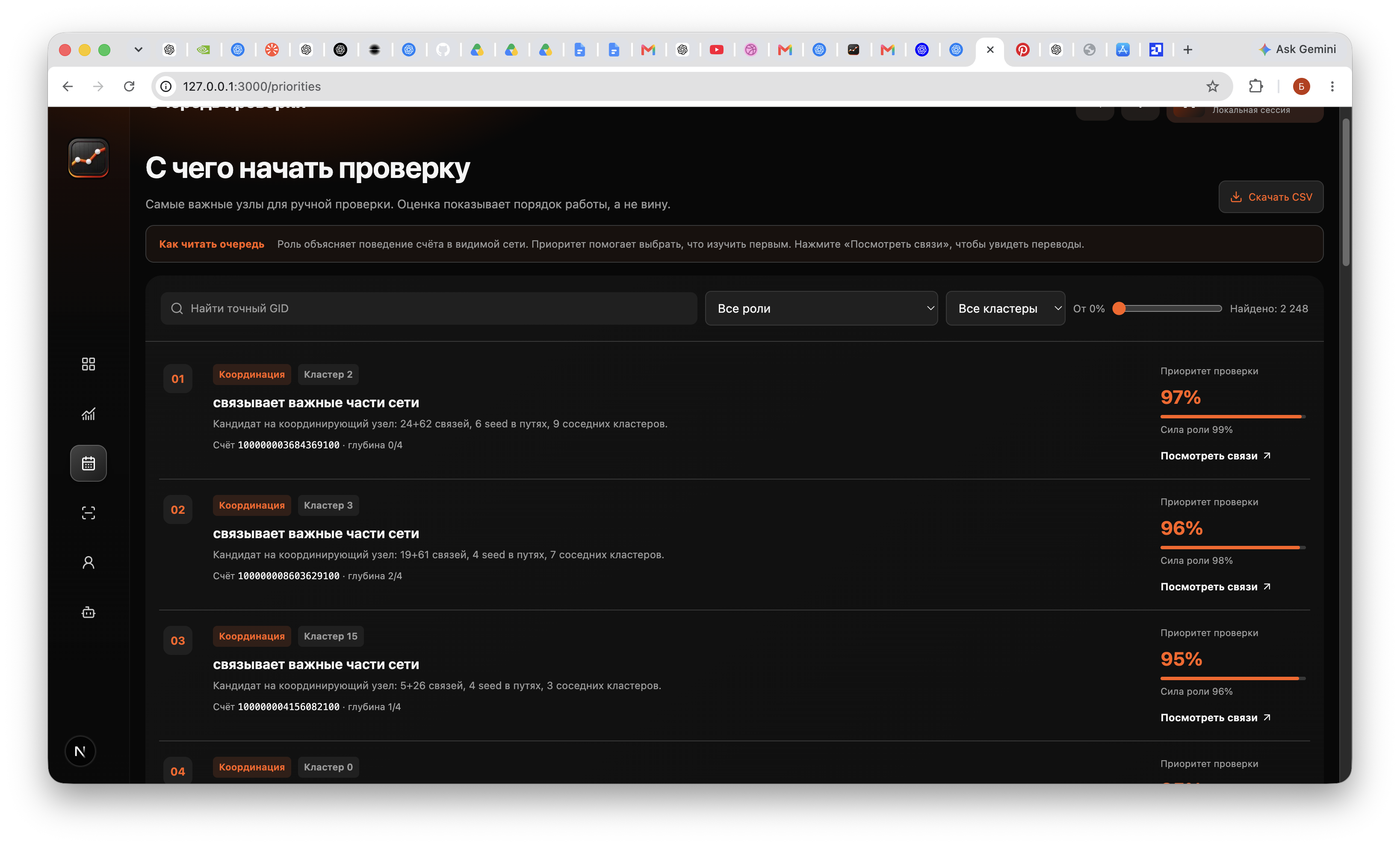Click the minimum priority slider handle
Viewport: 1400px width, 847px height.
point(1119,309)
